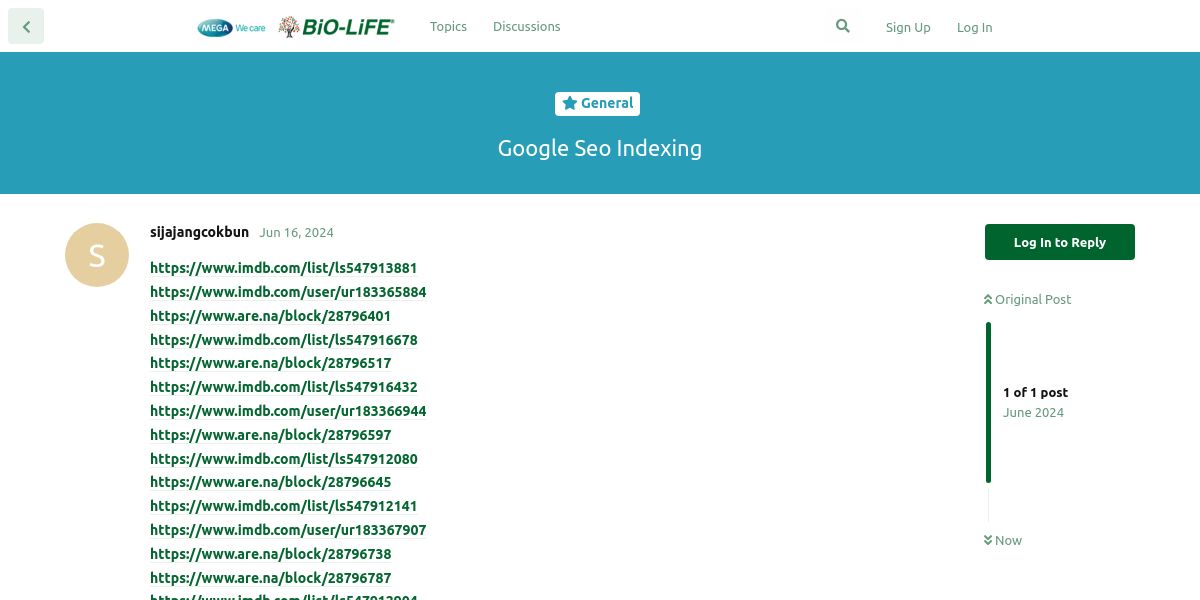
Task: Open the Discussions menu item
Action: 526,27
